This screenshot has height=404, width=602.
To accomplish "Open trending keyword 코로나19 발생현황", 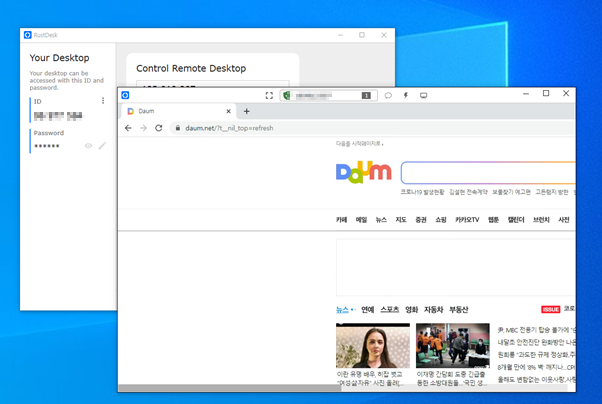I will (x=422, y=192).
